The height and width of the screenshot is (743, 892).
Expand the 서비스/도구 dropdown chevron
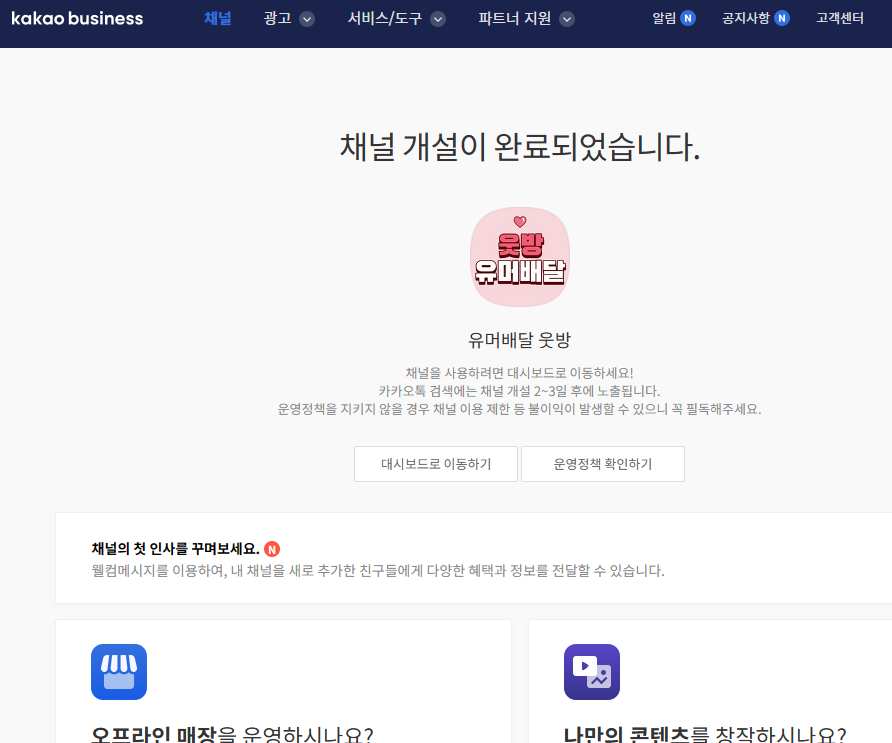437,19
